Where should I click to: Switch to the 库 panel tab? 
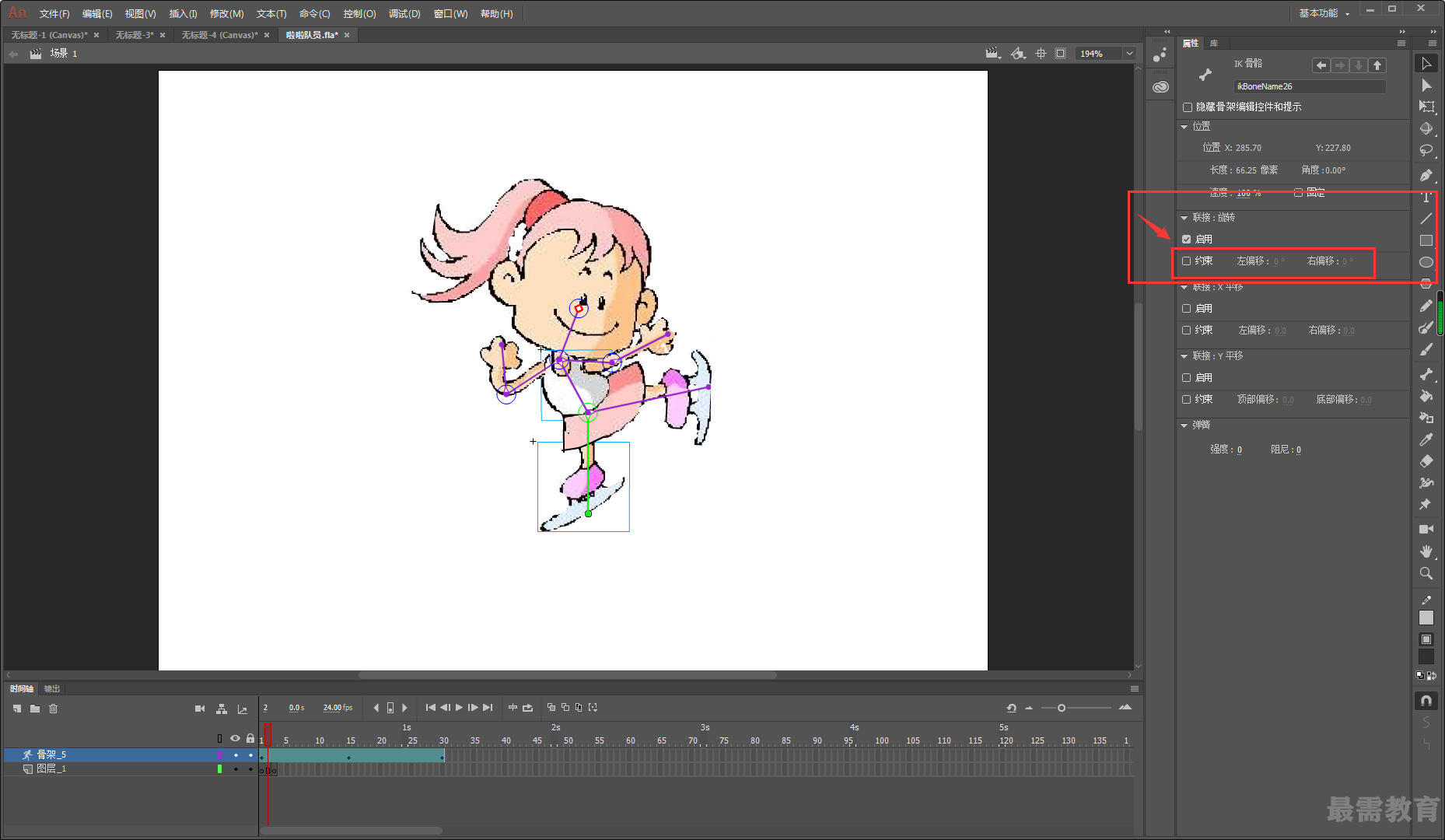(1214, 44)
